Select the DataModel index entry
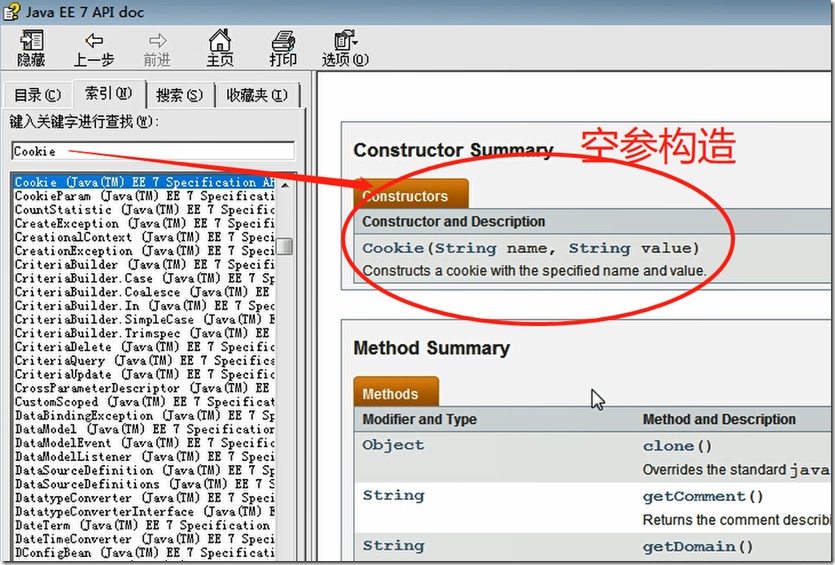The height and width of the screenshot is (565, 835). point(144,430)
